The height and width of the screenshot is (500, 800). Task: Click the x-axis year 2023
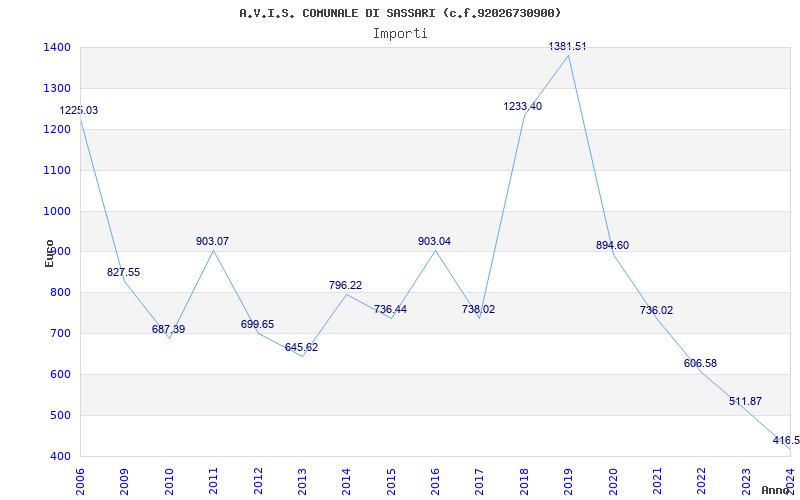tap(746, 482)
